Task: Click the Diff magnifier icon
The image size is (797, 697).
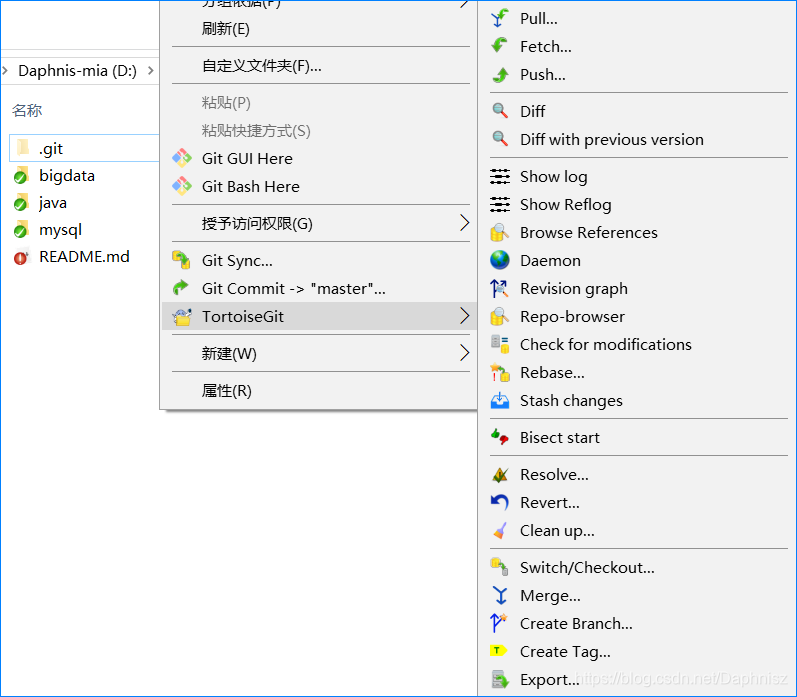Action: pyautogui.click(x=500, y=111)
